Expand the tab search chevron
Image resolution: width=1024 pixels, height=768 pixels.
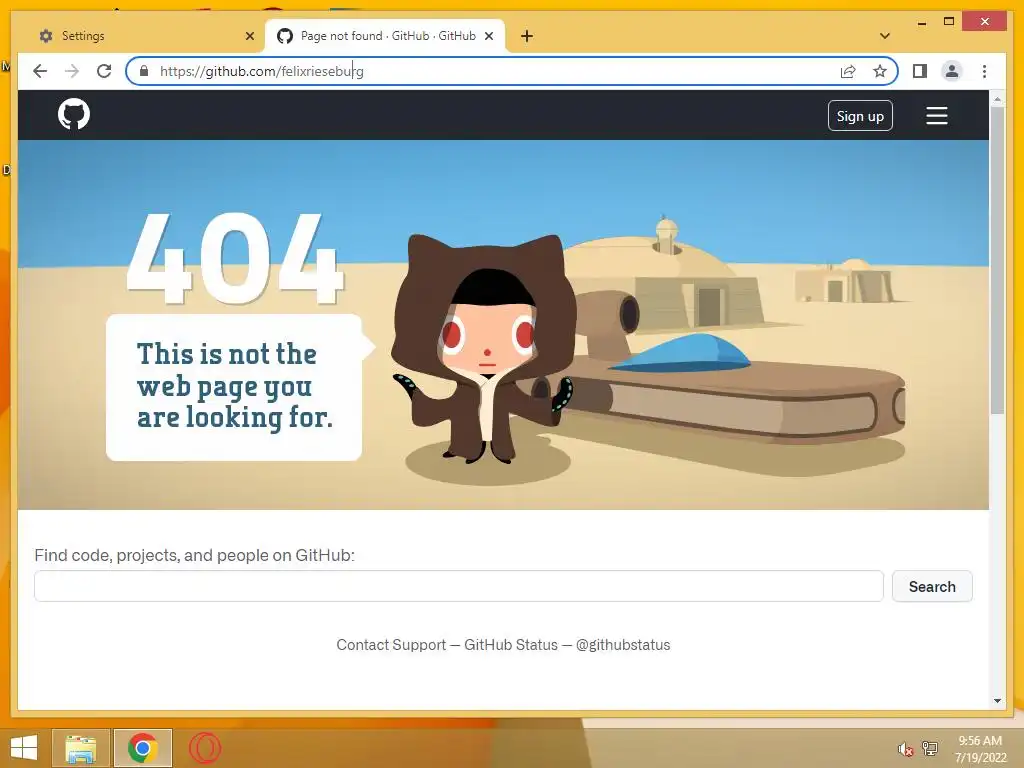[885, 36]
